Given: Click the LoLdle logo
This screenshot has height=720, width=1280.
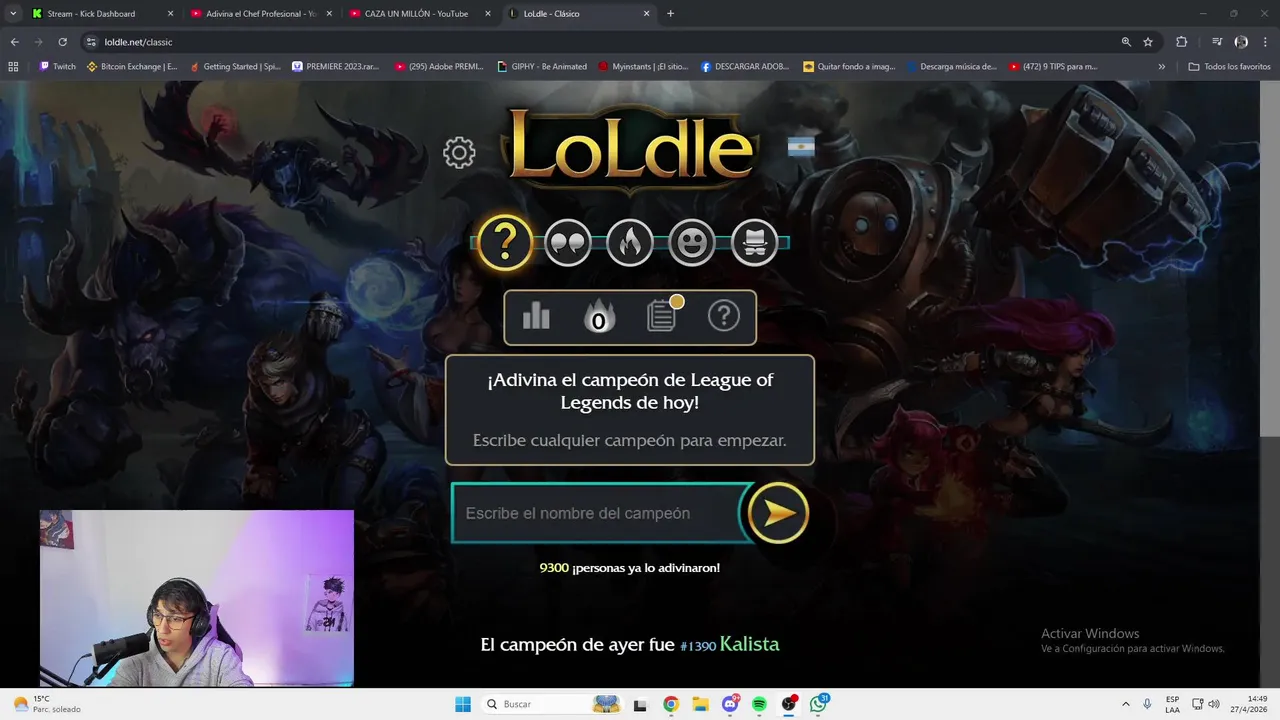Looking at the screenshot, I should pyautogui.click(x=630, y=148).
